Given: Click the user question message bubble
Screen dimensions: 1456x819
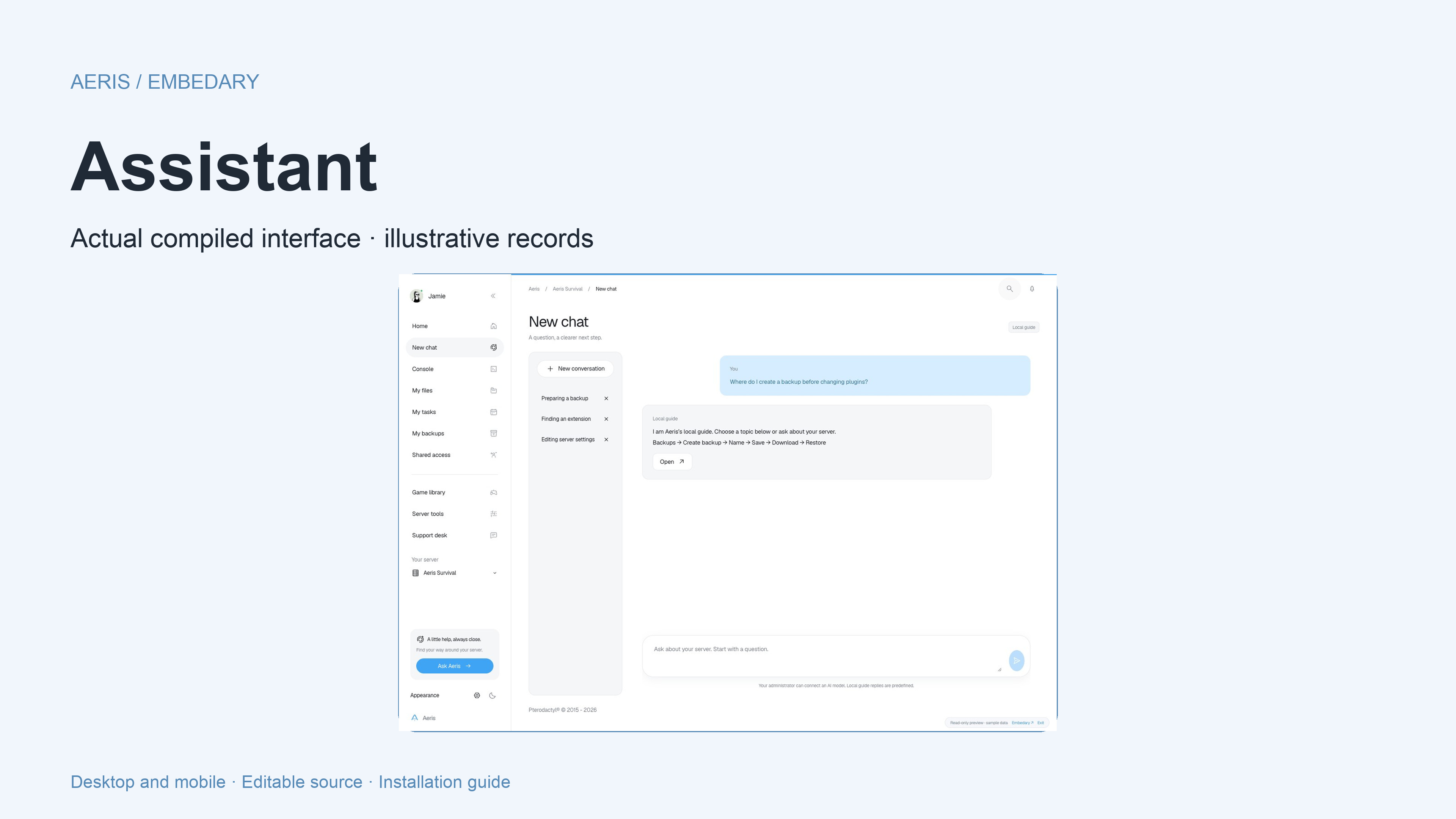Looking at the screenshot, I should coord(874,375).
